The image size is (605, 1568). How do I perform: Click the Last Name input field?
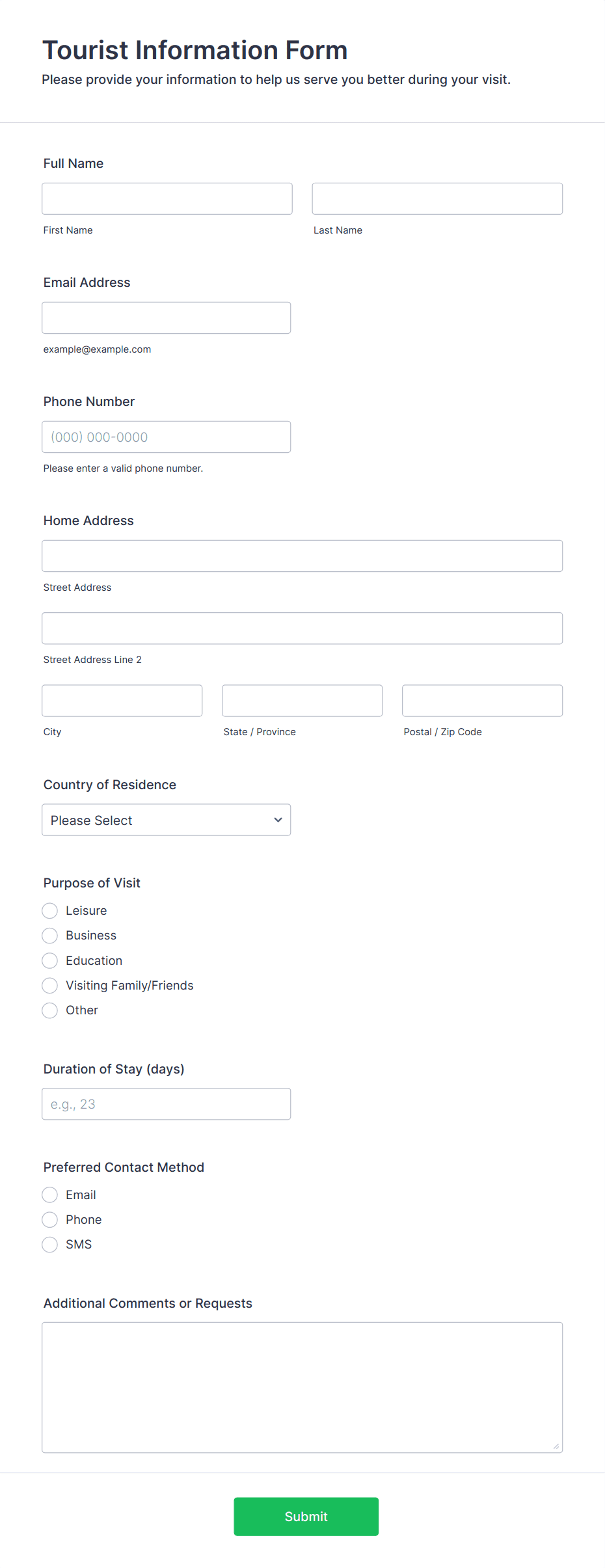[x=437, y=198]
